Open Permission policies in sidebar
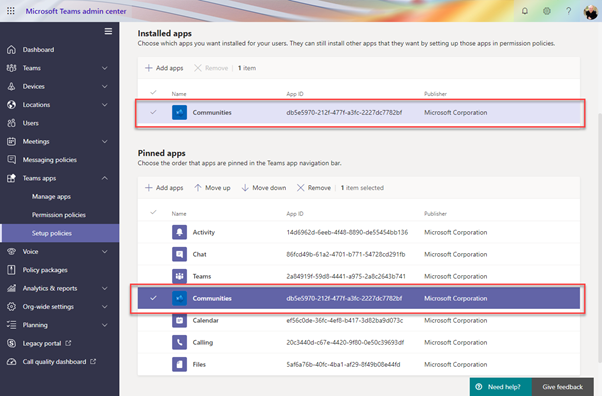602x396 pixels. [x=59, y=215]
